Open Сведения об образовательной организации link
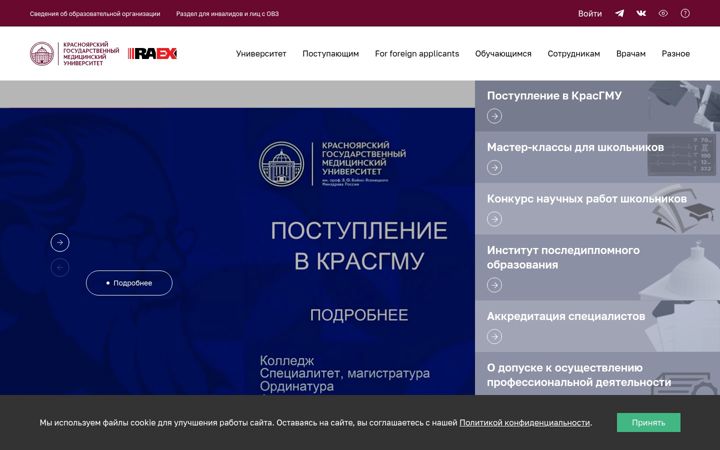720x450 pixels. (x=95, y=14)
